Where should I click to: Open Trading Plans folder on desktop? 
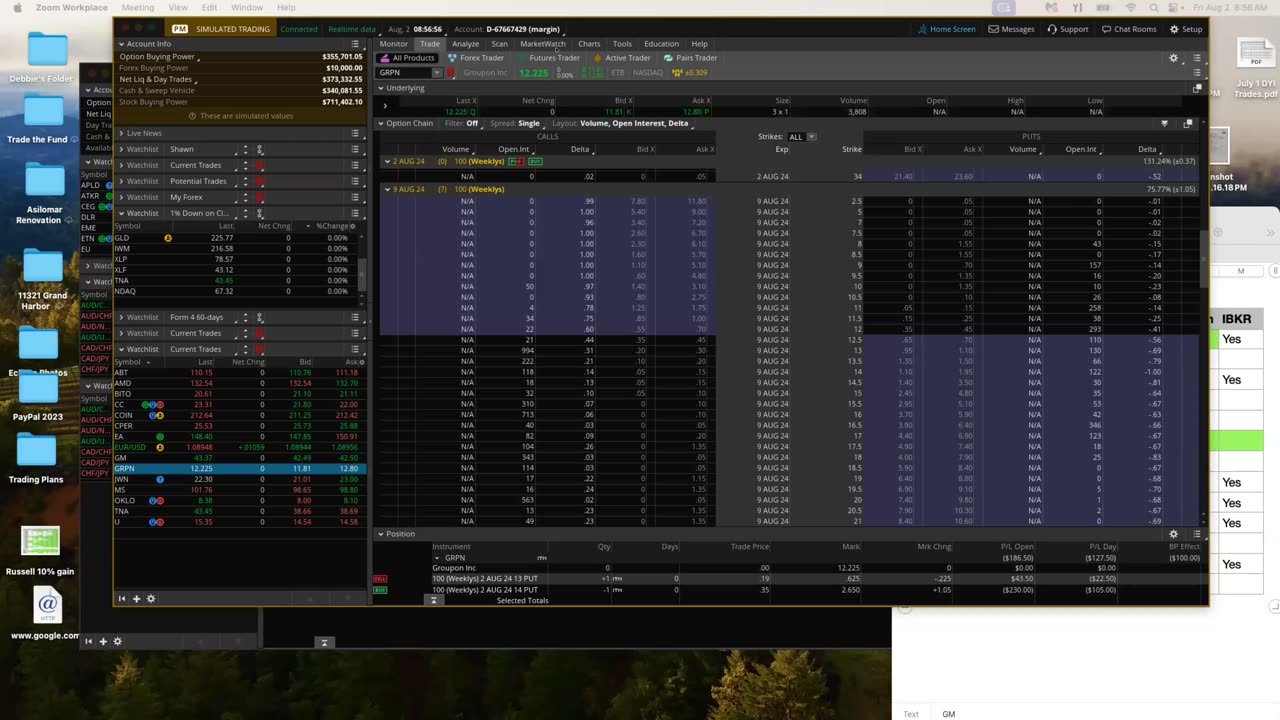[x=37, y=457]
